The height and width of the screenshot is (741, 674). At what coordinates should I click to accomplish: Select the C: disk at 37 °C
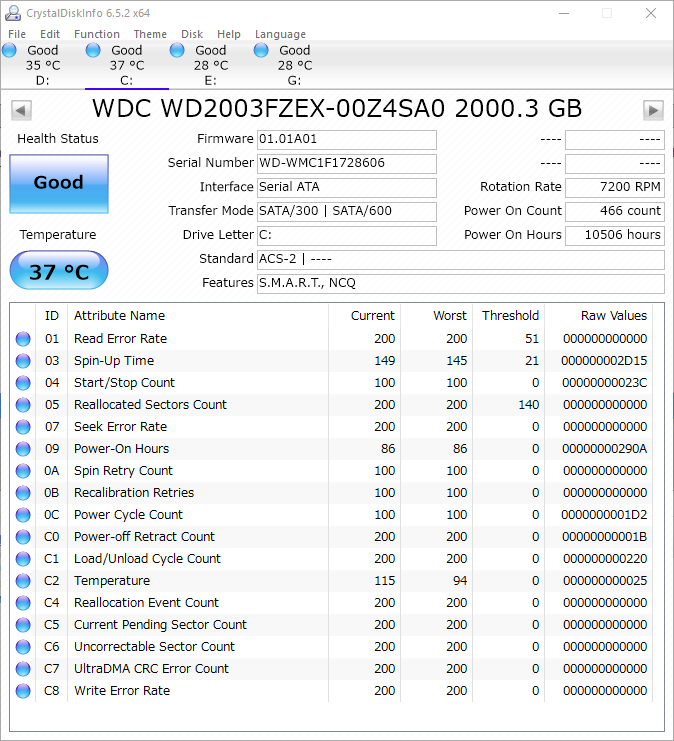pyautogui.click(x=127, y=65)
